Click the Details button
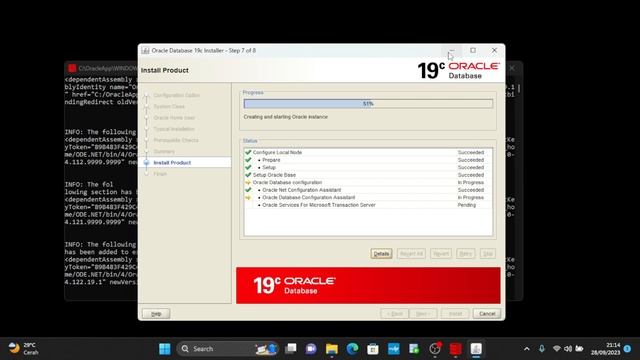Screen dimensions: 640x360 381,253
